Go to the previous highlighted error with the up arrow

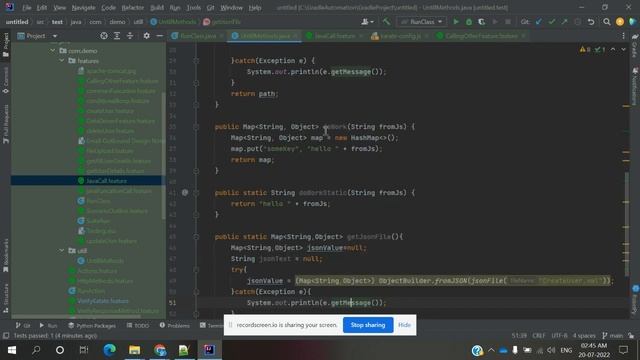(x=613, y=49)
